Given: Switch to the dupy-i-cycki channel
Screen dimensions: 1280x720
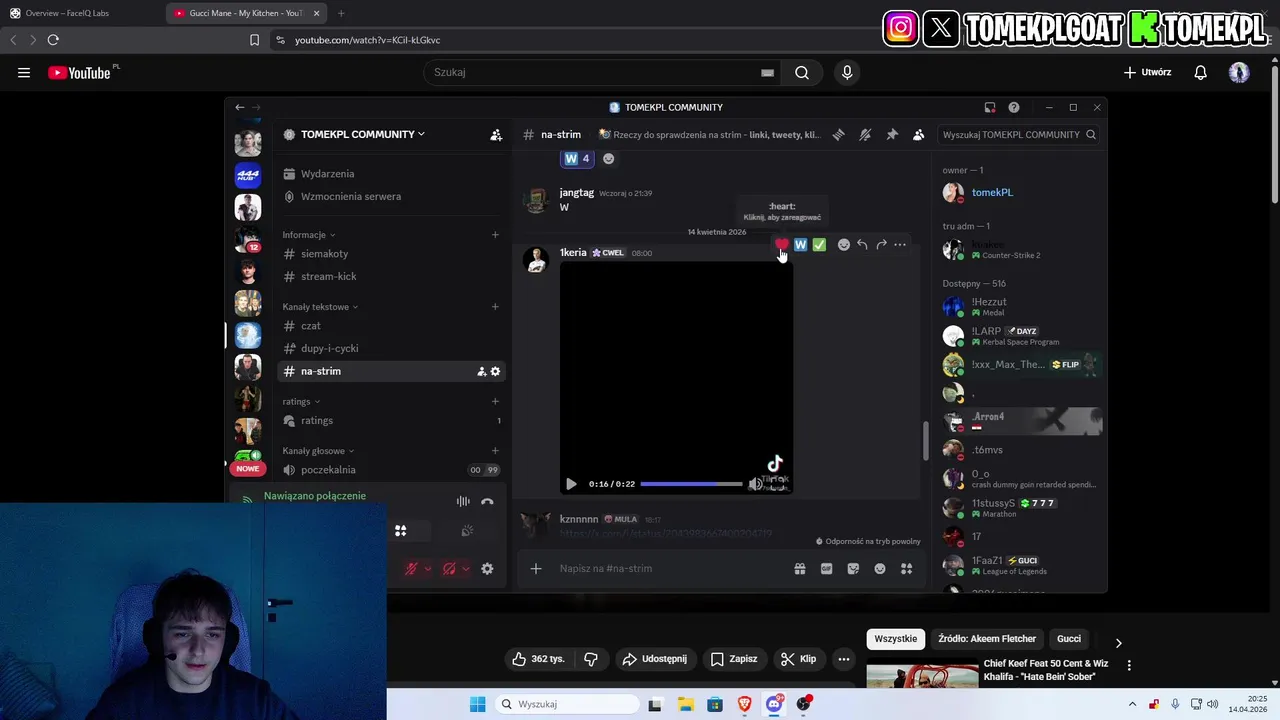Looking at the screenshot, I should tap(391, 349).
